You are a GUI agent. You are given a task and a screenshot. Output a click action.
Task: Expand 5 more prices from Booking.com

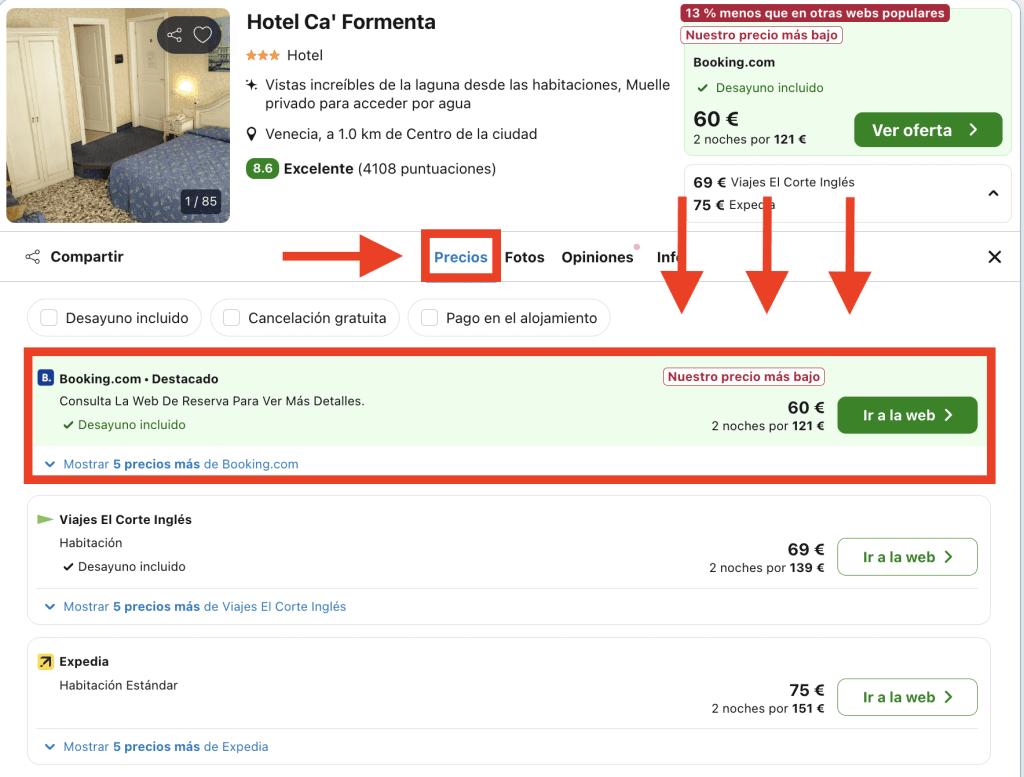171,464
